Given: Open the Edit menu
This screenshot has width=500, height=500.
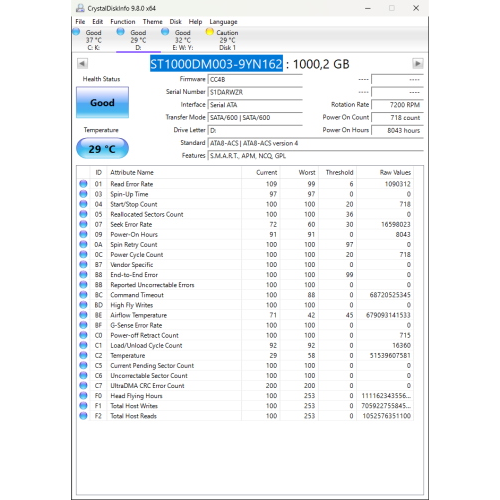Looking at the screenshot, I should click(97, 22).
